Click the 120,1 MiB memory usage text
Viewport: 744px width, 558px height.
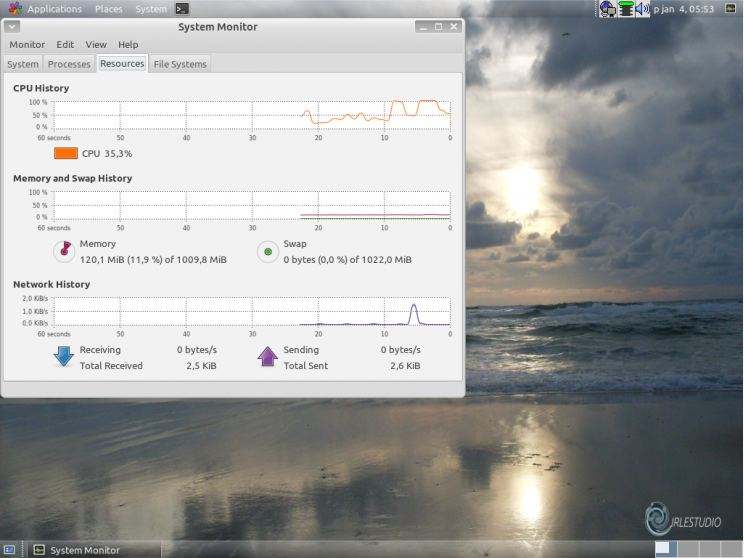pyautogui.click(x=153, y=260)
